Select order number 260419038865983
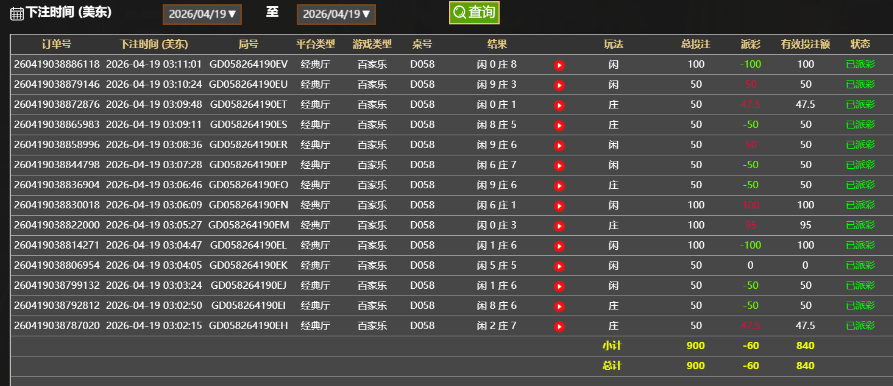 tap(56, 124)
